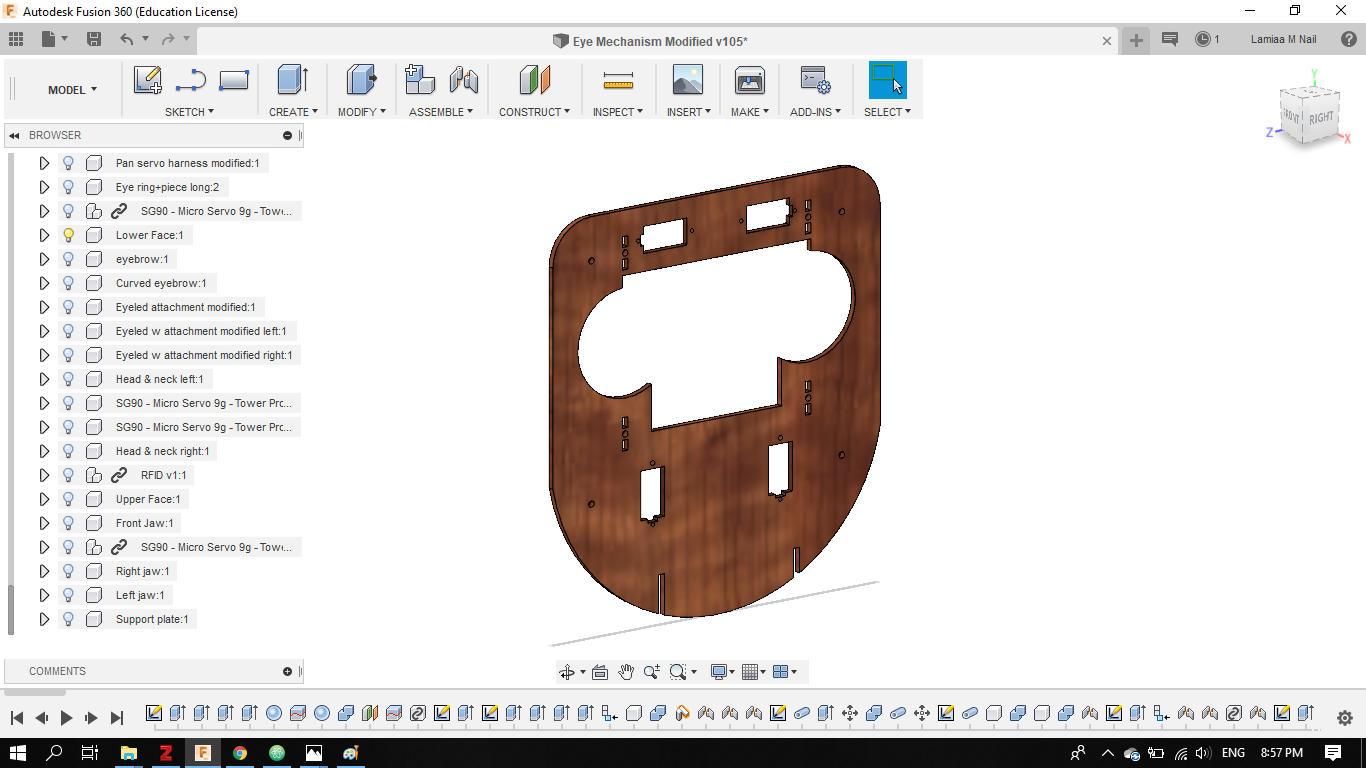The width and height of the screenshot is (1366, 768).
Task: Expand the Upper Face:1 tree node
Action: pyautogui.click(x=44, y=499)
